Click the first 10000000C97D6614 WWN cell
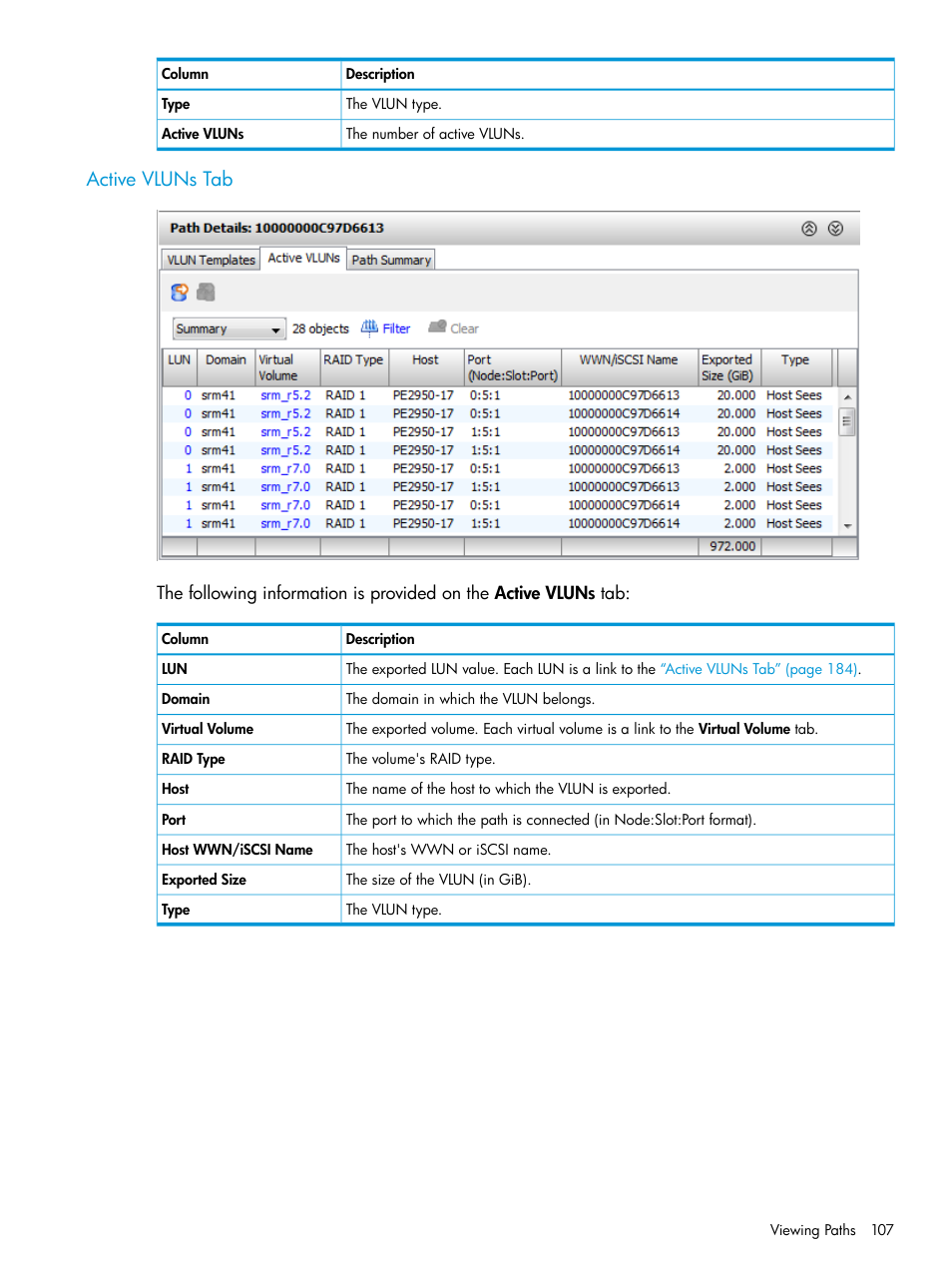The image size is (952, 1269). [624, 413]
